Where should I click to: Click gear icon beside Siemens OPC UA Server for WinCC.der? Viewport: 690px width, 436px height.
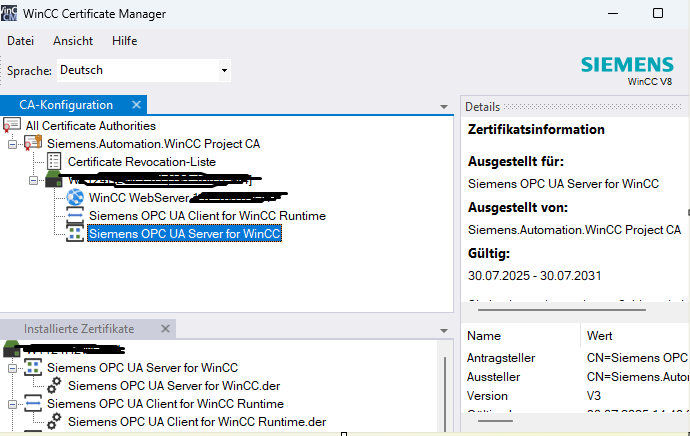pos(55,385)
